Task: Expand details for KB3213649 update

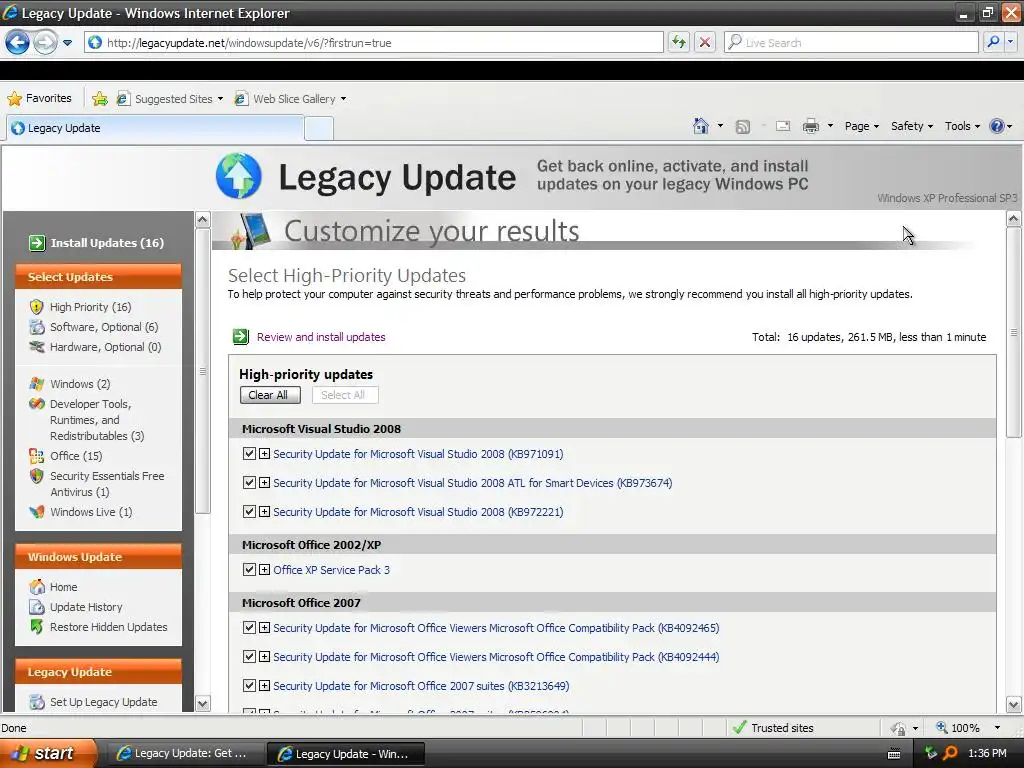Action: coord(264,686)
